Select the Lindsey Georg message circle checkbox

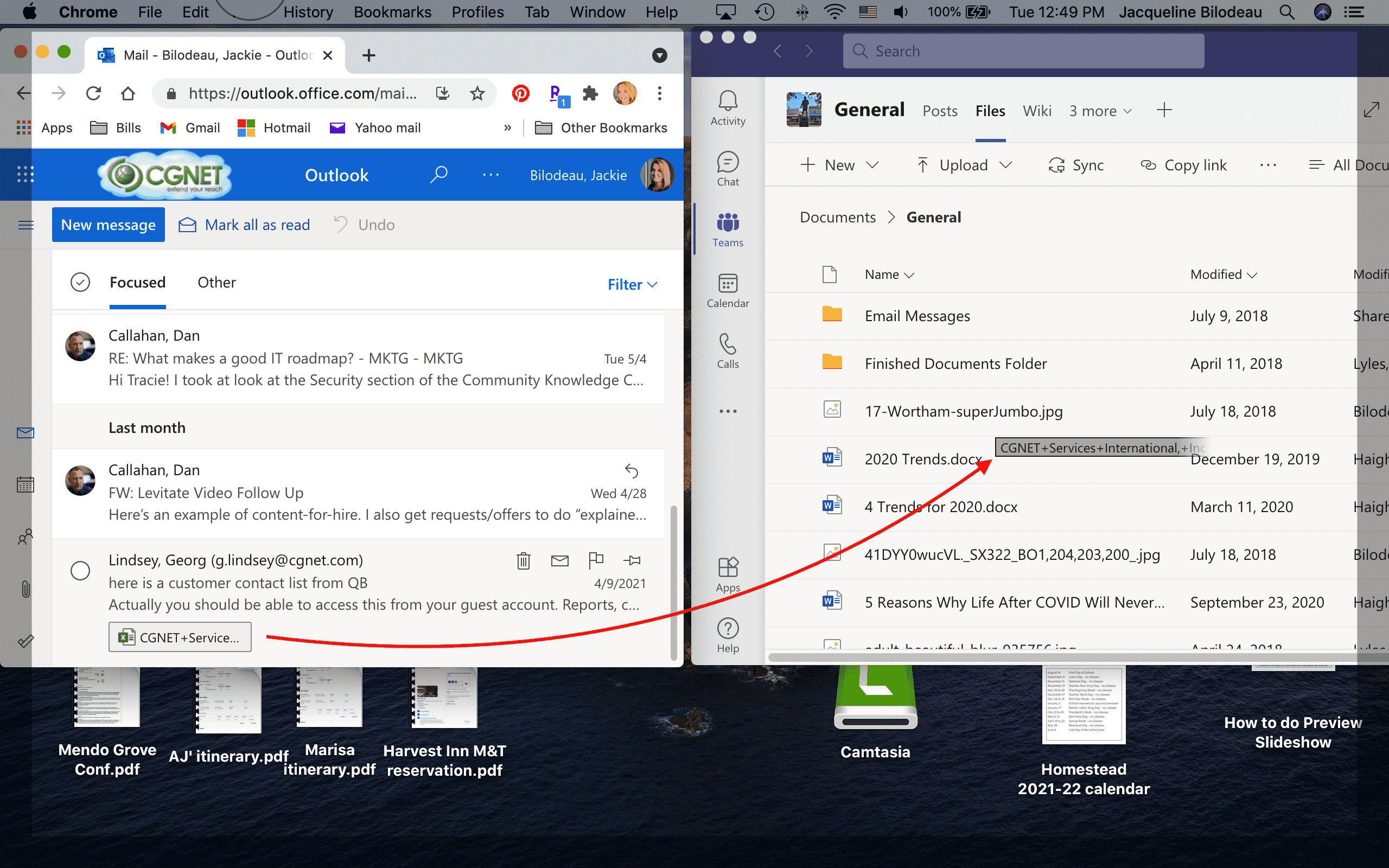(80, 570)
